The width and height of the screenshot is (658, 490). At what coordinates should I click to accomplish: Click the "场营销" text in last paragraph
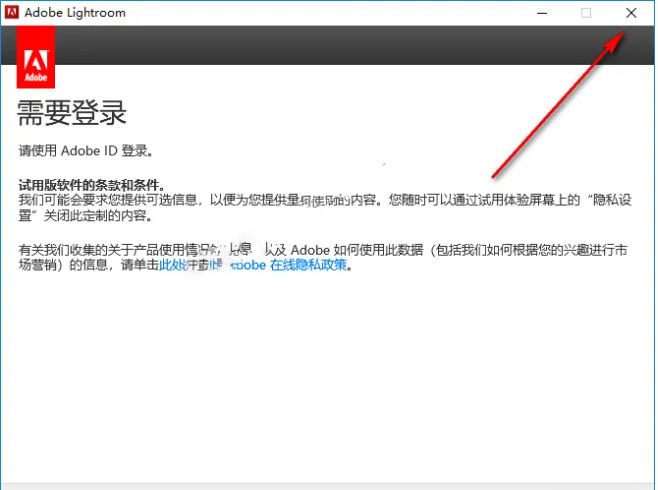pyautogui.click(x=38, y=266)
